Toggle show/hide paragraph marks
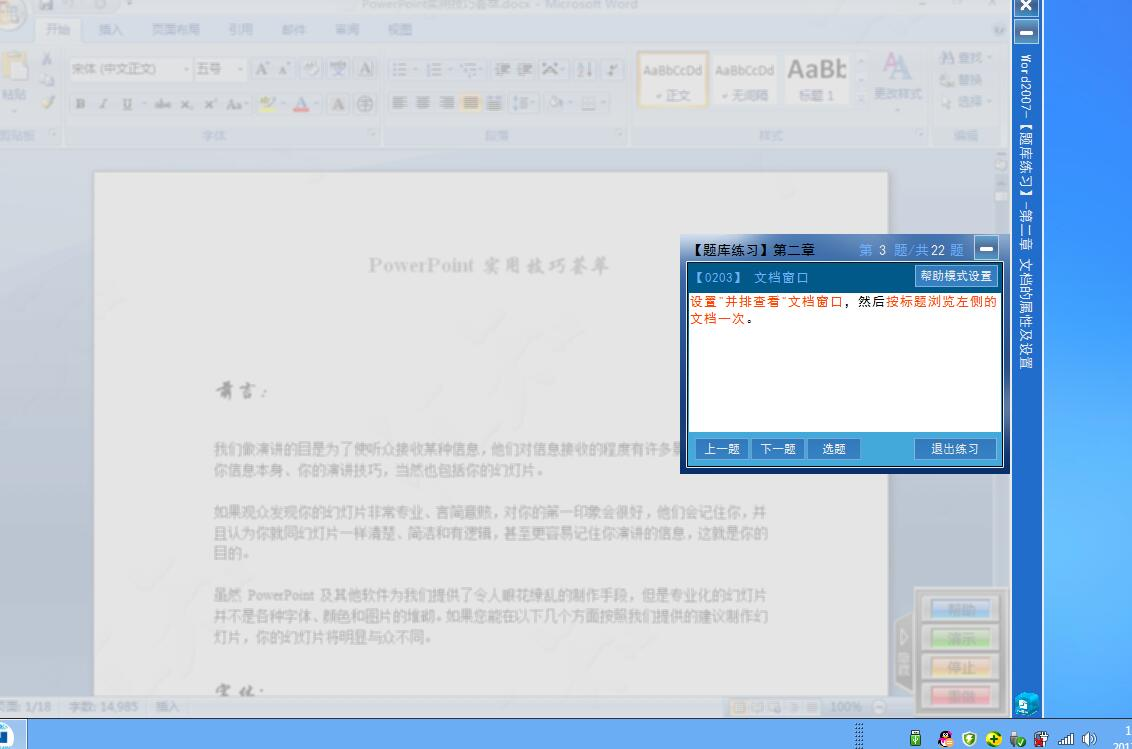1132x749 pixels. click(x=612, y=69)
